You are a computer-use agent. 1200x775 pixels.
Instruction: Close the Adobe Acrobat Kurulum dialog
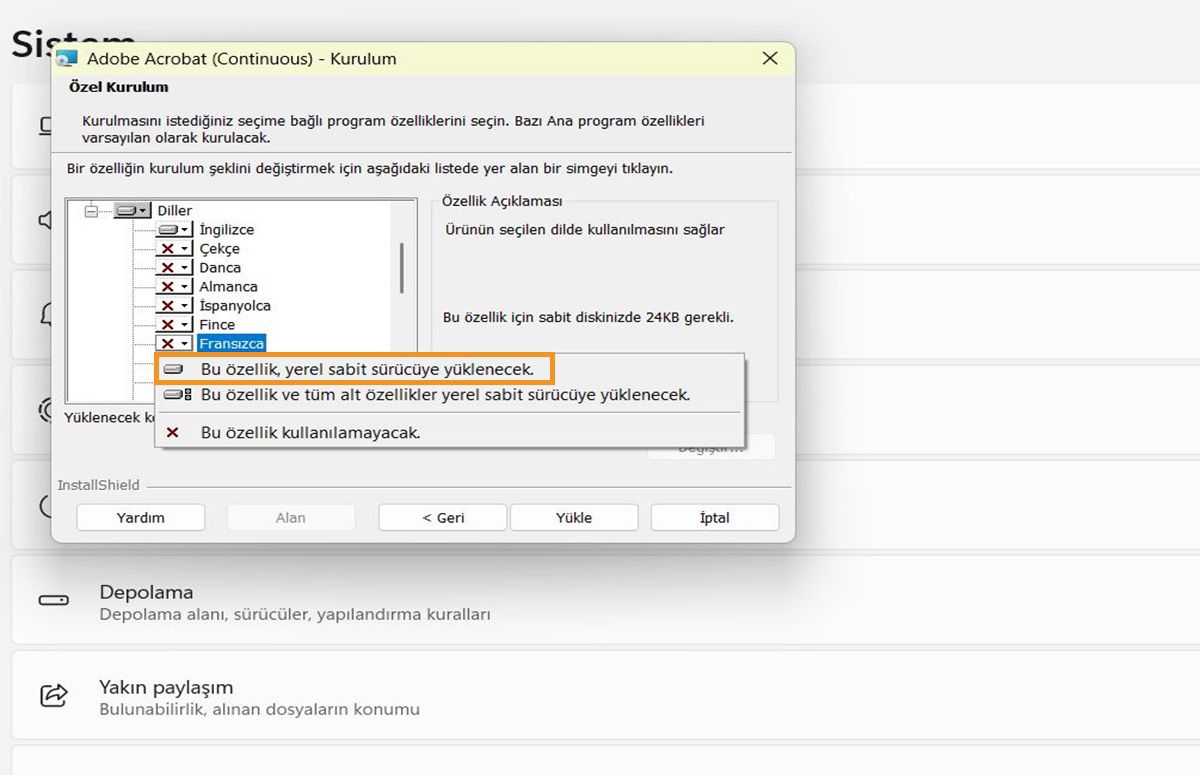click(x=770, y=59)
